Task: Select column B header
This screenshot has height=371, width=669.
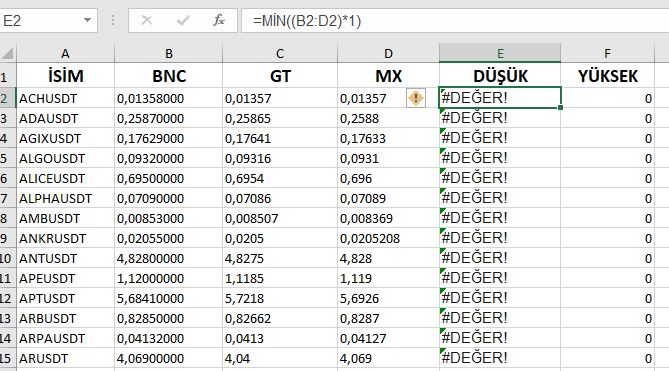Action: click(169, 54)
